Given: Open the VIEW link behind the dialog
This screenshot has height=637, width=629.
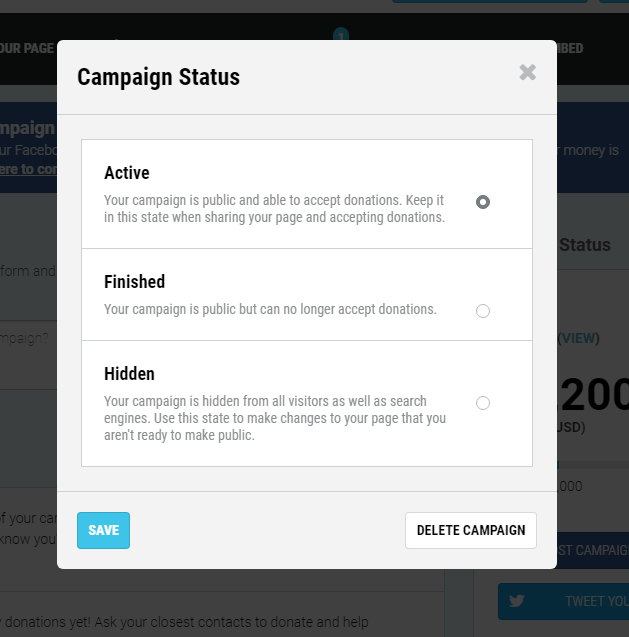Looking at the screenshot, I should [x=579, y=338].
